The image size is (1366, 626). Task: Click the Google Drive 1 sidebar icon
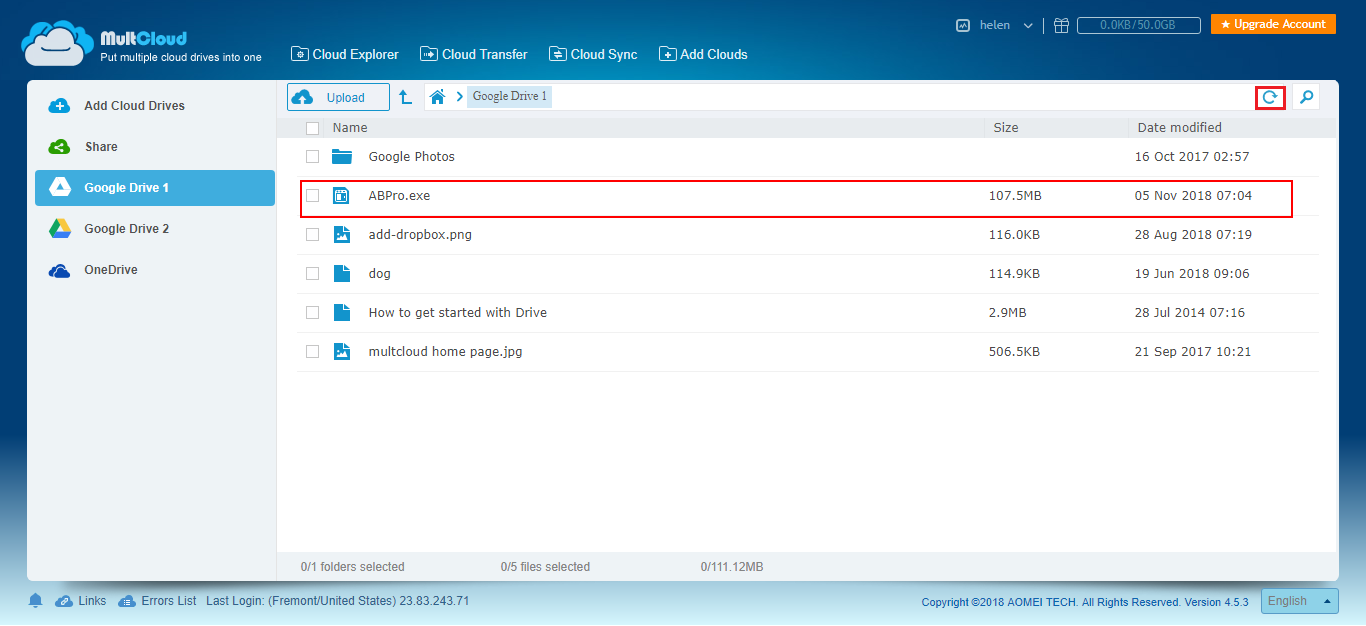coord(60,188)
